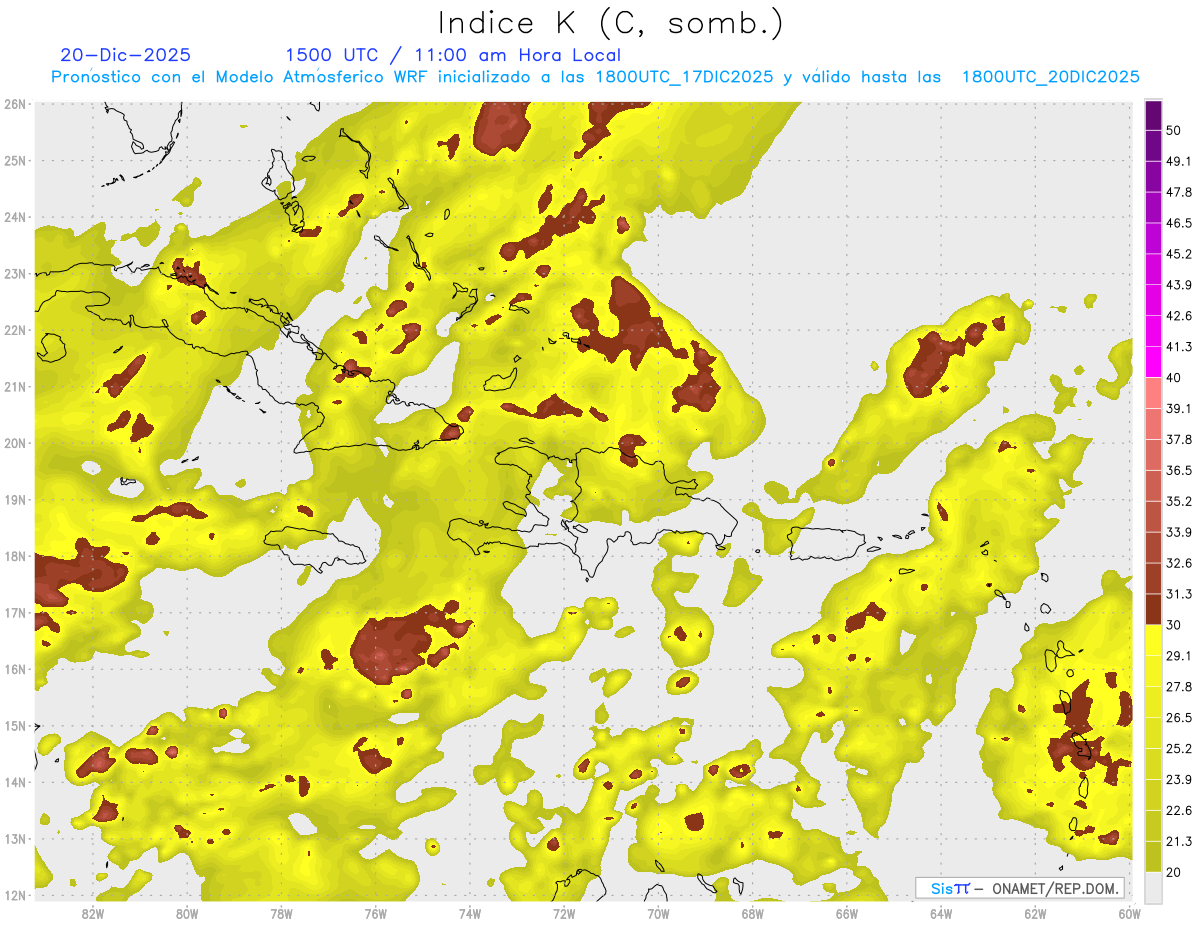The width and height of the screenshot is (1200, 927).
Task: Click the longitude axis label '82W'
Action: (x=92, y=914)
